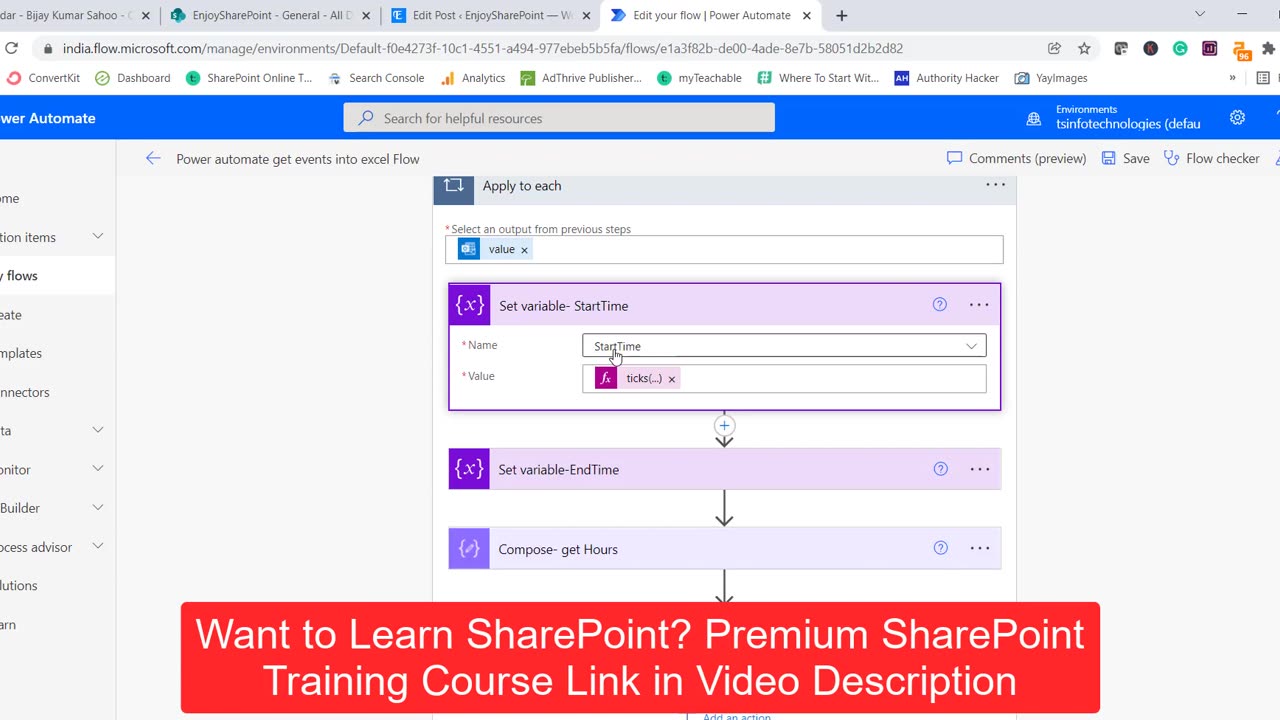Screen dimensions: 1280x720
Task: Save the flow
Action: click(1125, 158)
